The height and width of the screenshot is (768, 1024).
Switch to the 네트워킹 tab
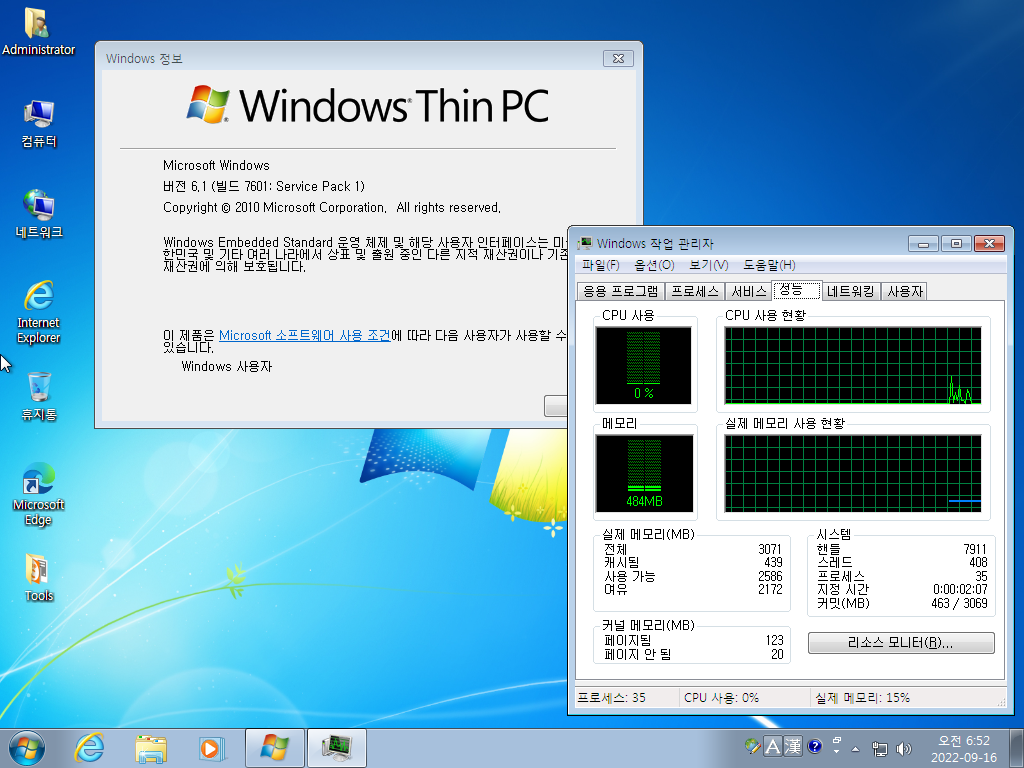pos(851,291)
